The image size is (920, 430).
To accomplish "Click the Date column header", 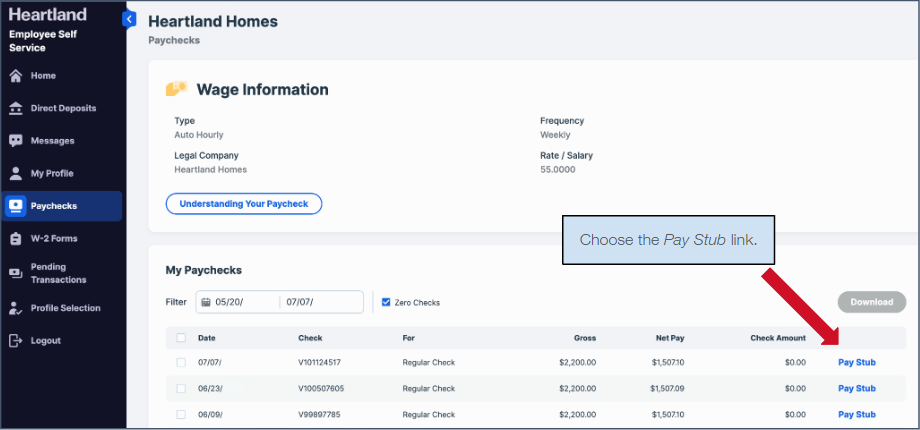I will [x=207, y=338].
